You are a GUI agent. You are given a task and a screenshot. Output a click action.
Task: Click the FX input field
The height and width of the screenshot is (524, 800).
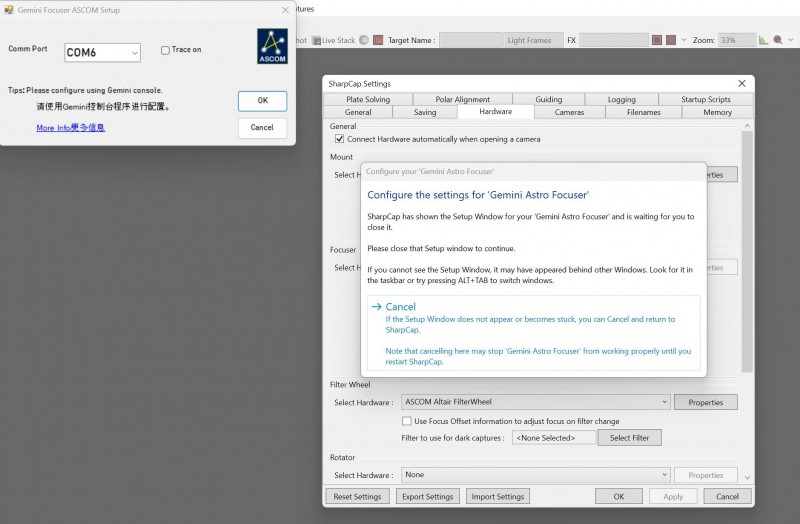614,40
